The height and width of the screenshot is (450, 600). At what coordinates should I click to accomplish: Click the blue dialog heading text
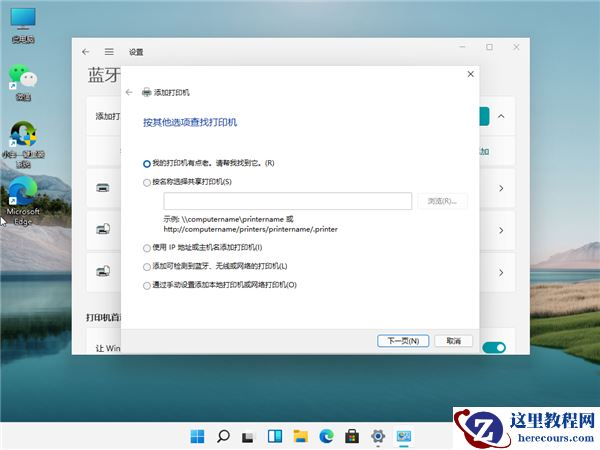(190, 122)
